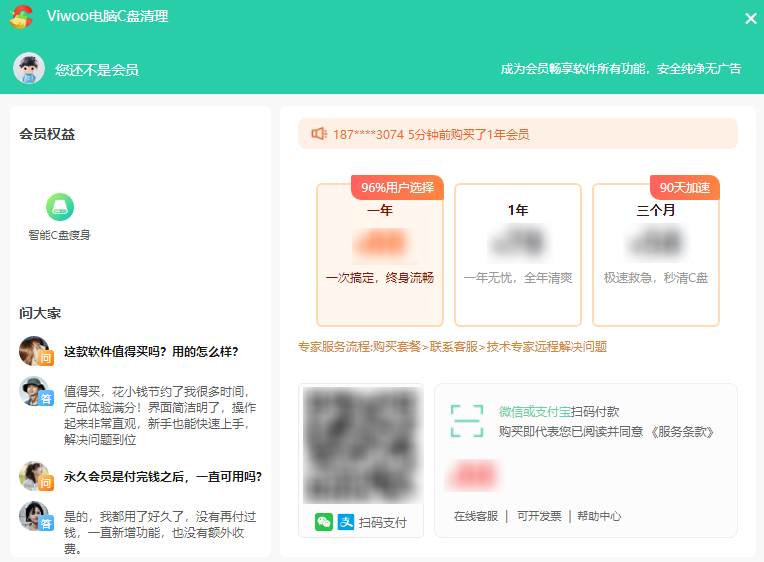Click the 极速救急，秒清C盘 slogan
The image size is (764, 562).
tap(655, 278)
